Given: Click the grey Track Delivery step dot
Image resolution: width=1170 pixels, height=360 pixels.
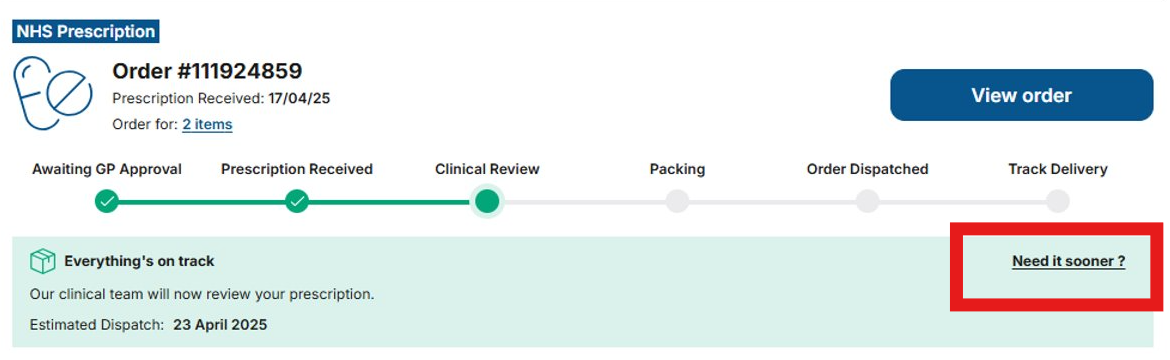Looking at the screenshot, I should pyautogui.click(x=1057, y=201).
